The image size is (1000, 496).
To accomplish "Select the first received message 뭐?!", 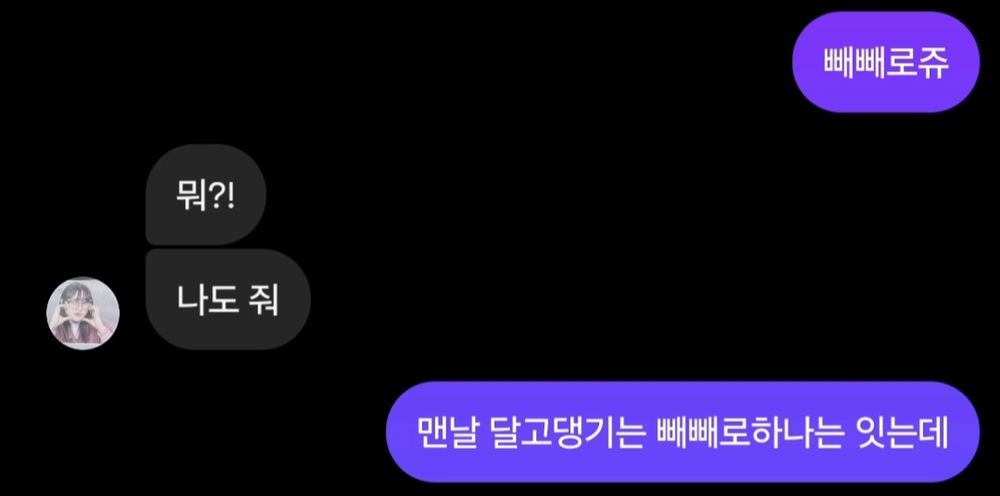I will (206, 194).
